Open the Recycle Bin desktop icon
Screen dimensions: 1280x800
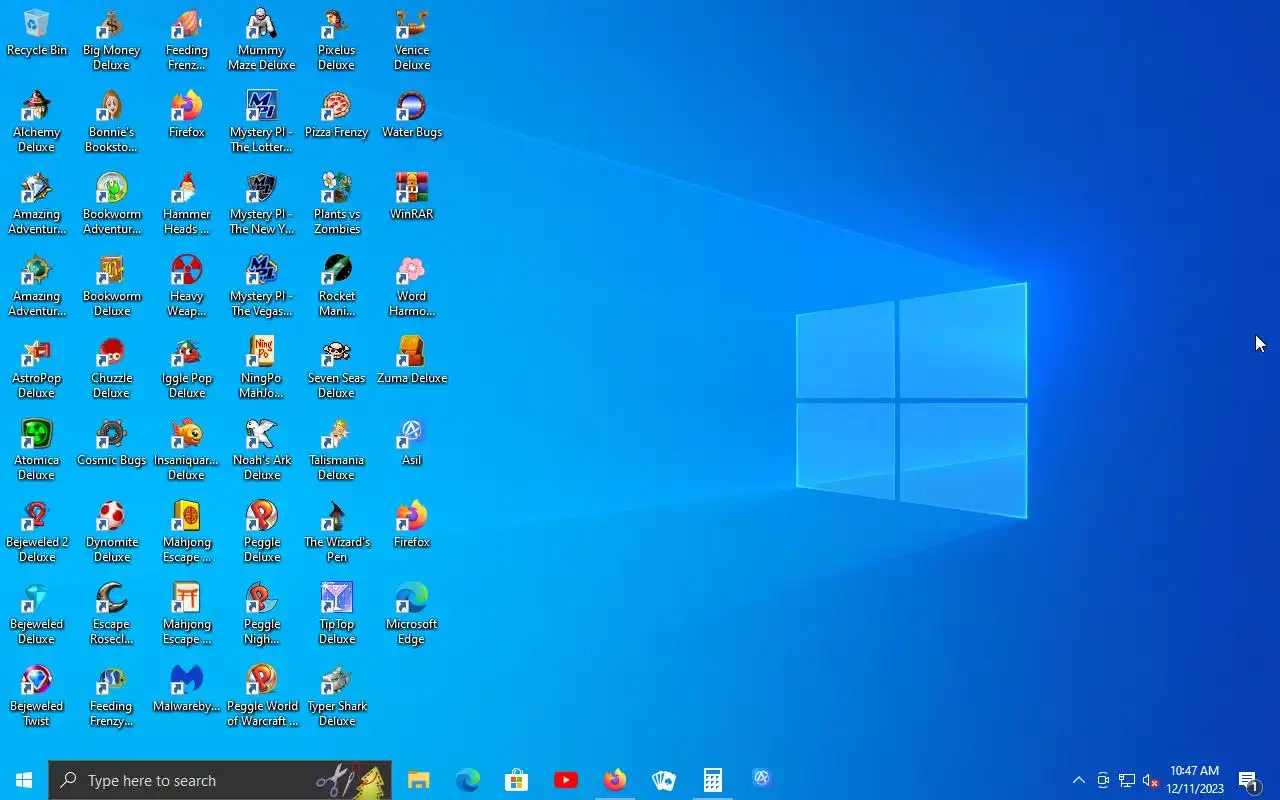tap(37, 33)
